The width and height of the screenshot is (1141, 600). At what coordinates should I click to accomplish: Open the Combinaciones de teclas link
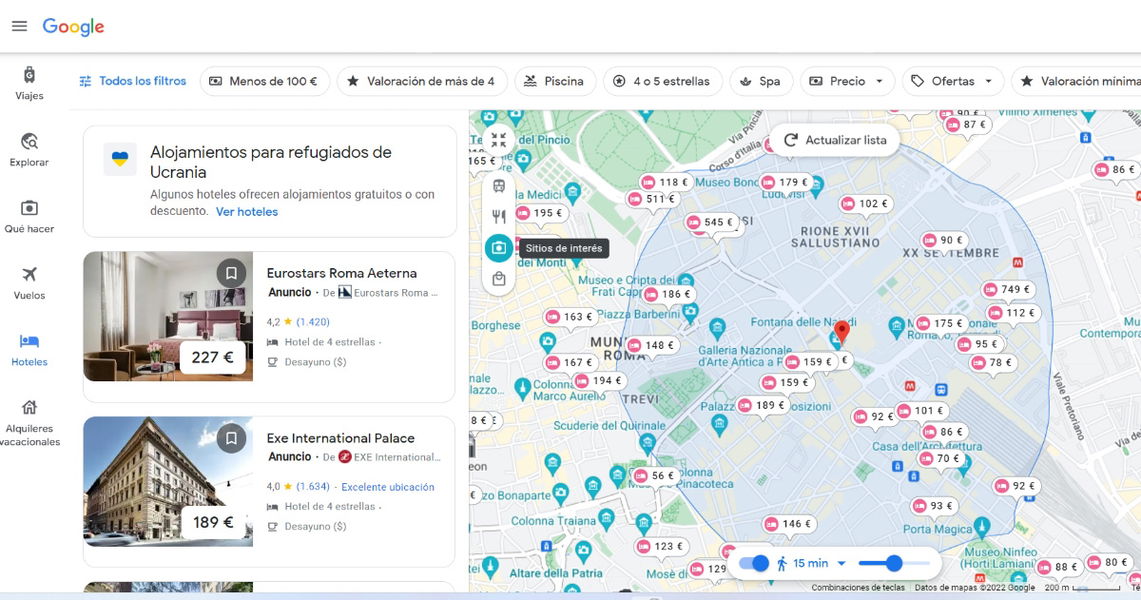coord(858,588)
